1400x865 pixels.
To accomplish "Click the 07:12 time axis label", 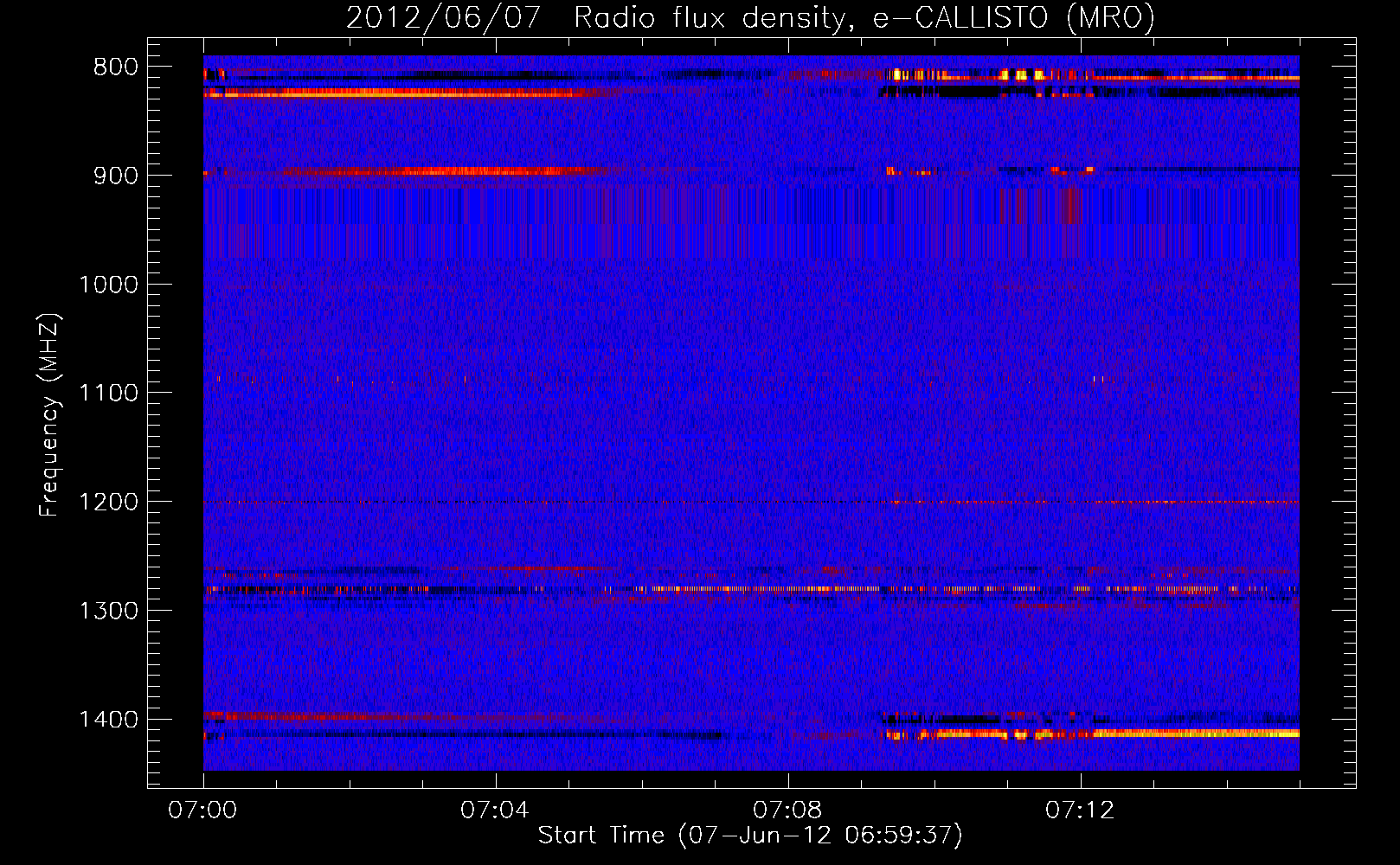I will [1080, 811].
